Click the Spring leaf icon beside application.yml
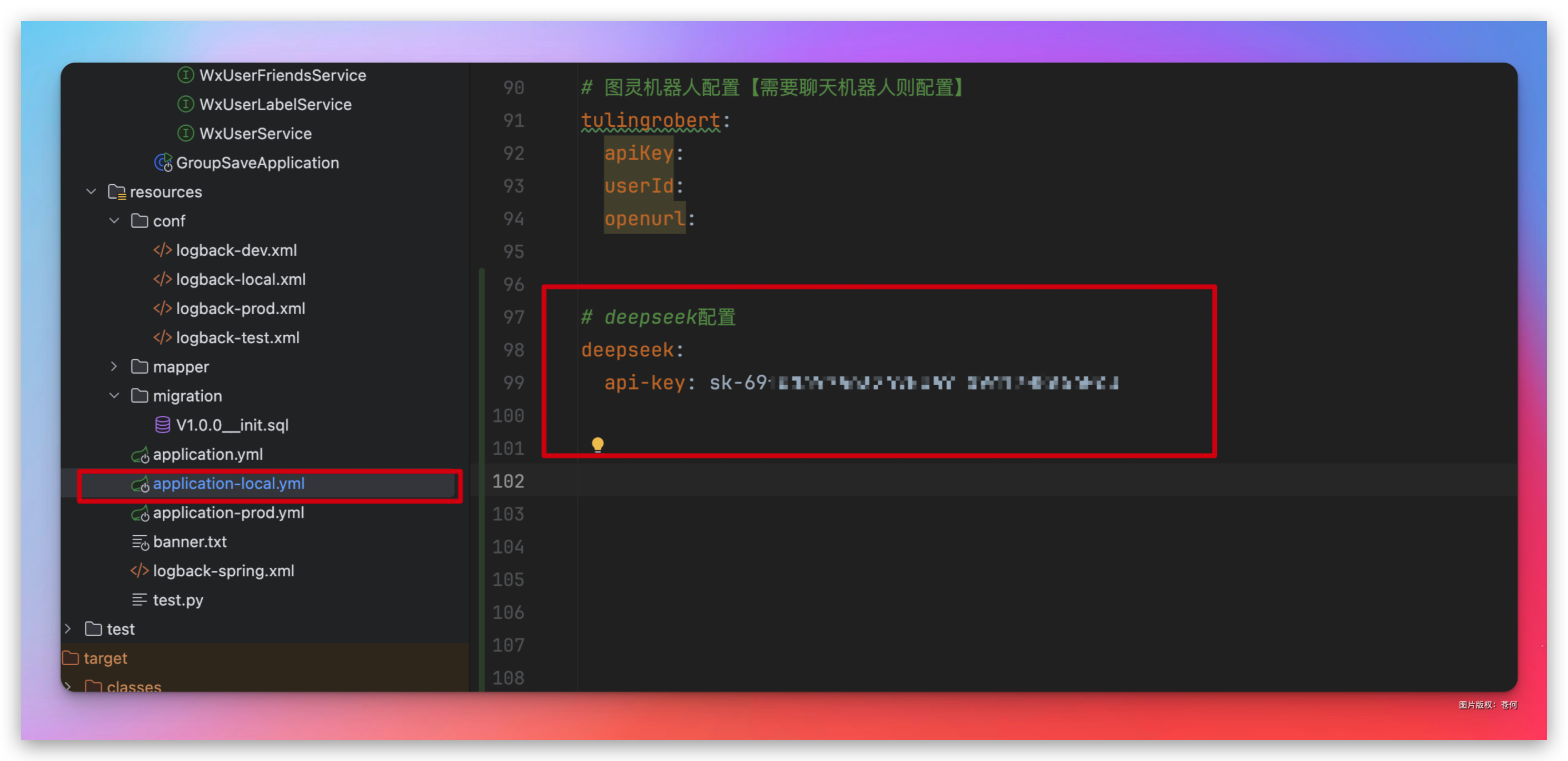Screen dimensions: 1568x761 [141, 454]
